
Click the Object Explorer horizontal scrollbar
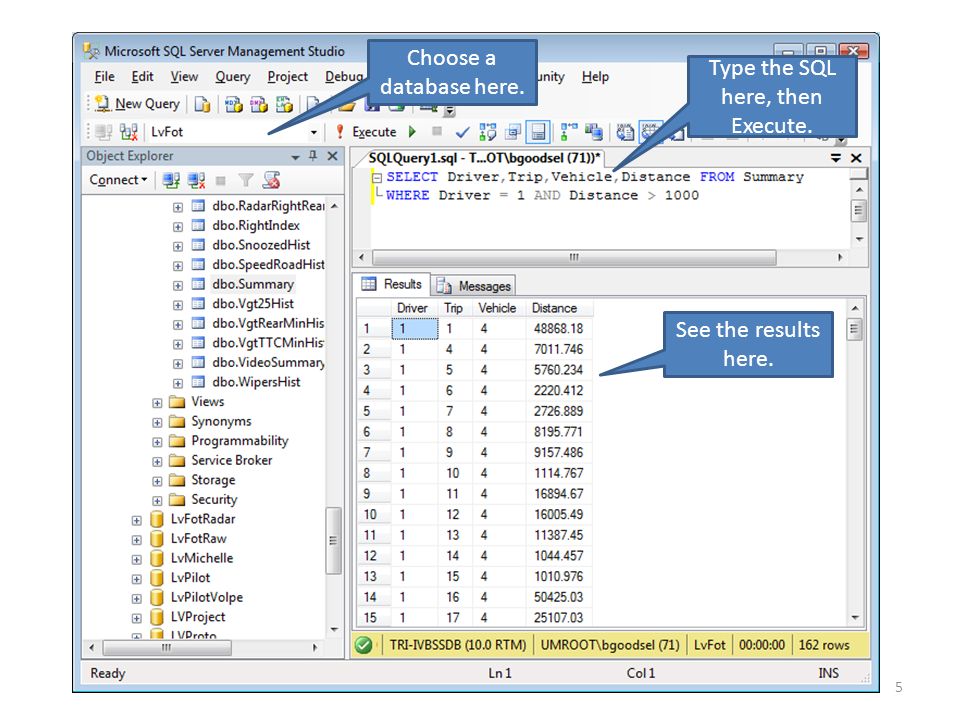(x=167, y=647)
